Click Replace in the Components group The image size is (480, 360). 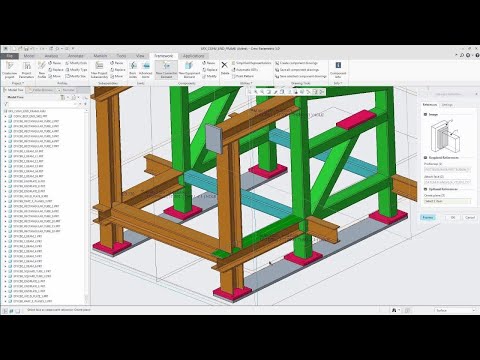210,70
